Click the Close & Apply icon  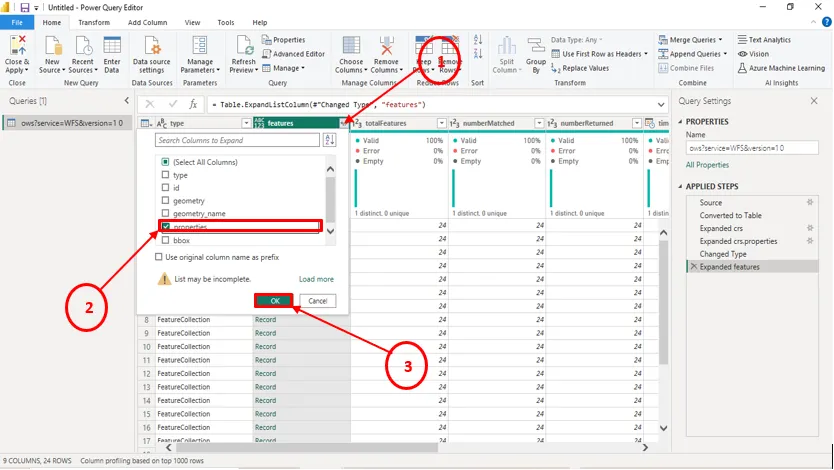coord(17,46)
